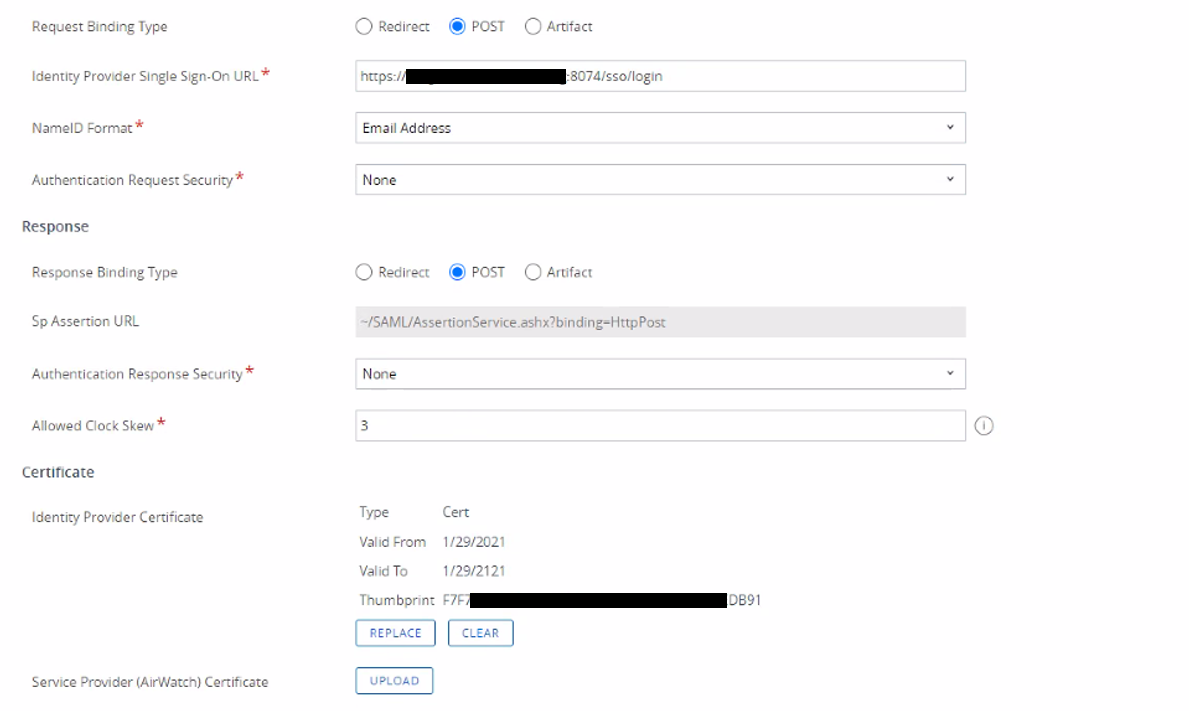
Task: Select Artifact for Request Binding Type
Action: pyautogui.click(x=533, y=27)
